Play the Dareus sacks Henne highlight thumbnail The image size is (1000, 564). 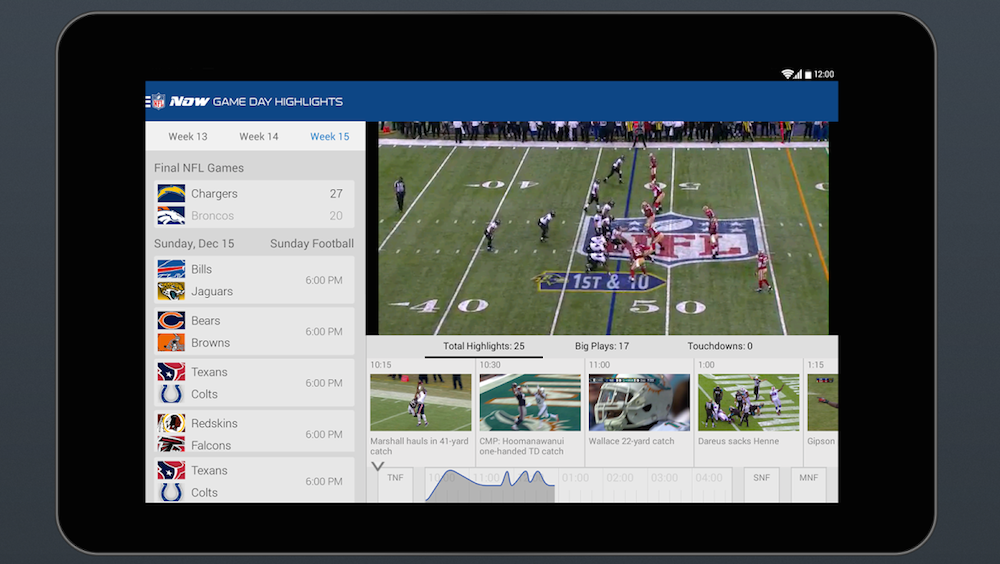click(x=748, y=402)
